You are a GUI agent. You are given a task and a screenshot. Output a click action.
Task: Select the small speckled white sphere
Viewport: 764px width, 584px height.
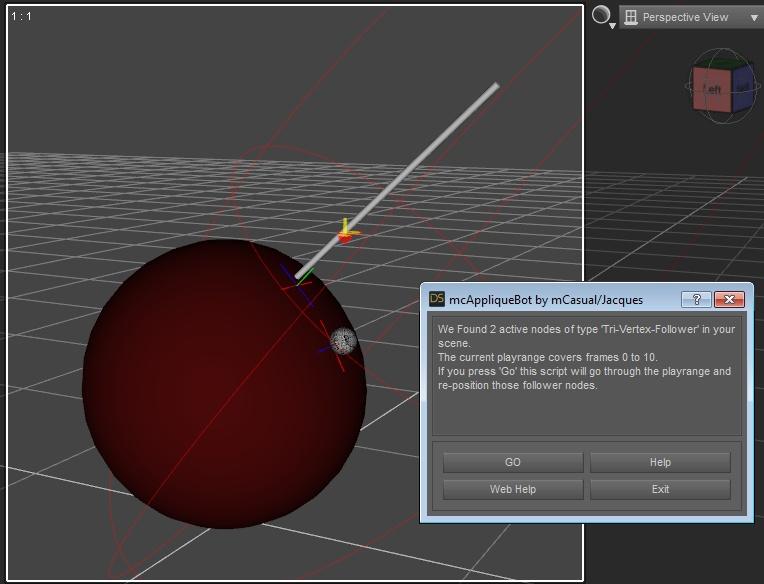click(343, 340)
